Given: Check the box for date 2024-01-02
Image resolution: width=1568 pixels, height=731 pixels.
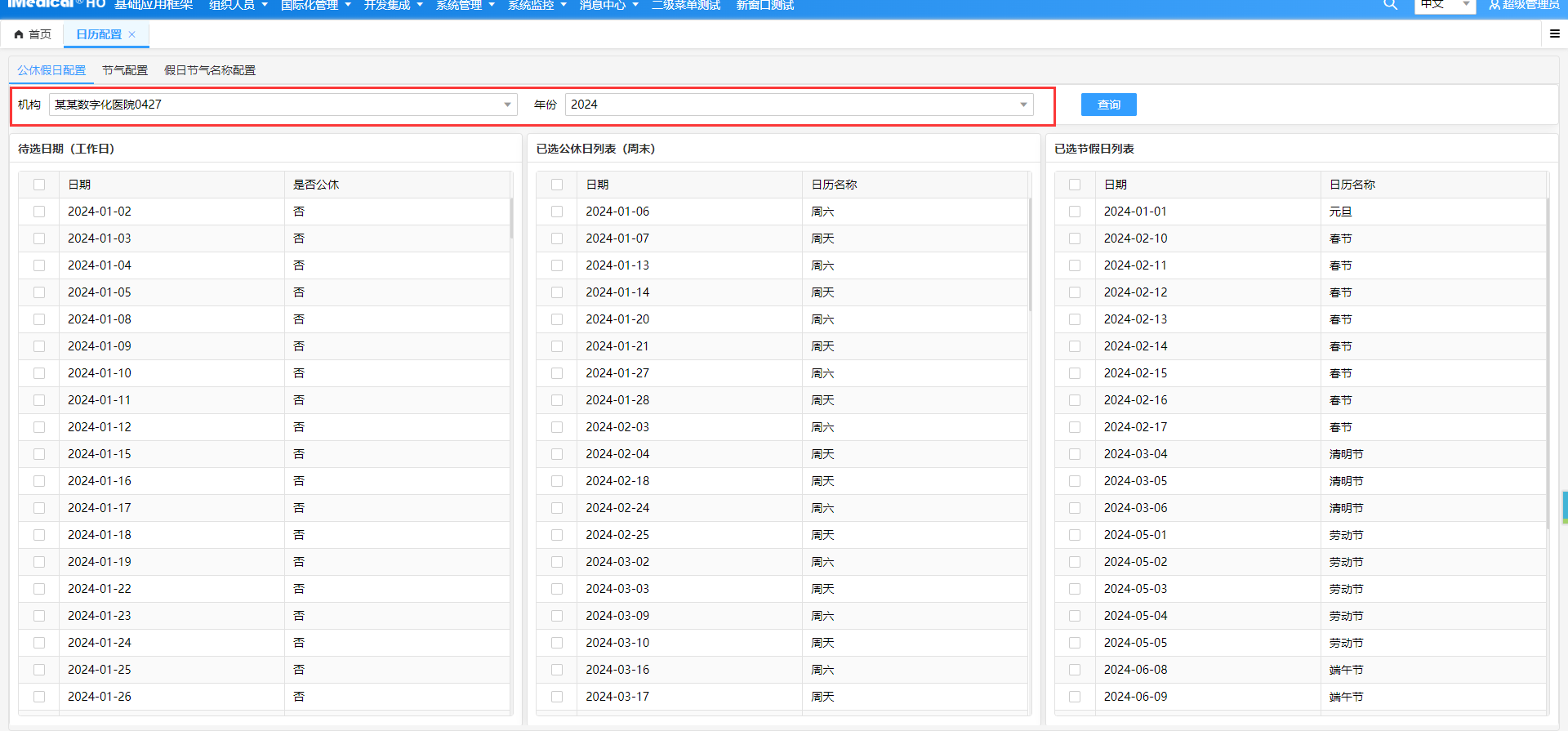Looking at the screenshot, I should pos(39,212).
